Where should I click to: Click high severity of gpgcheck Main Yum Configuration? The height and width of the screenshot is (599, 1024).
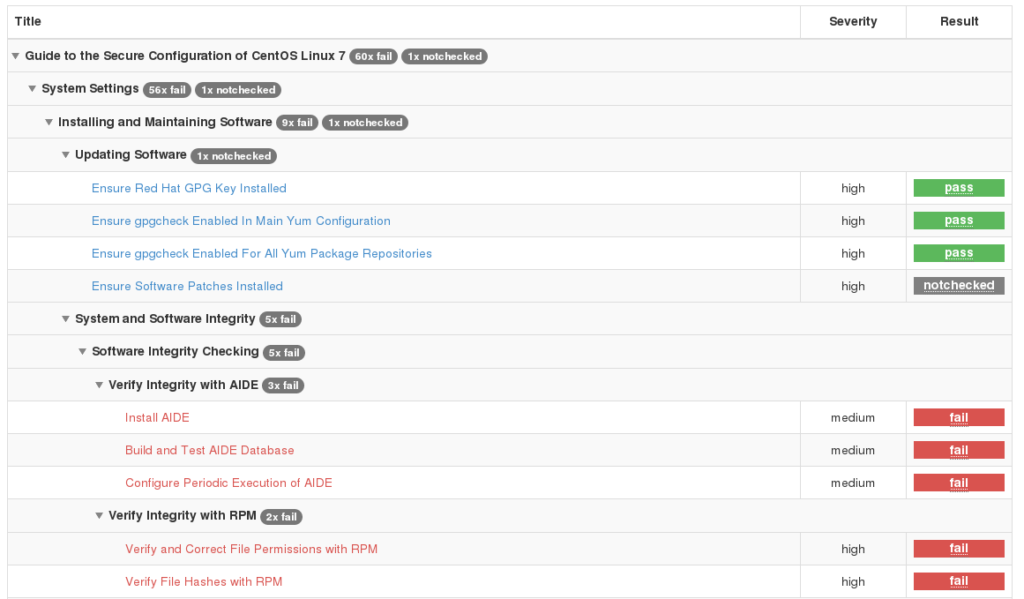[853, 221]
